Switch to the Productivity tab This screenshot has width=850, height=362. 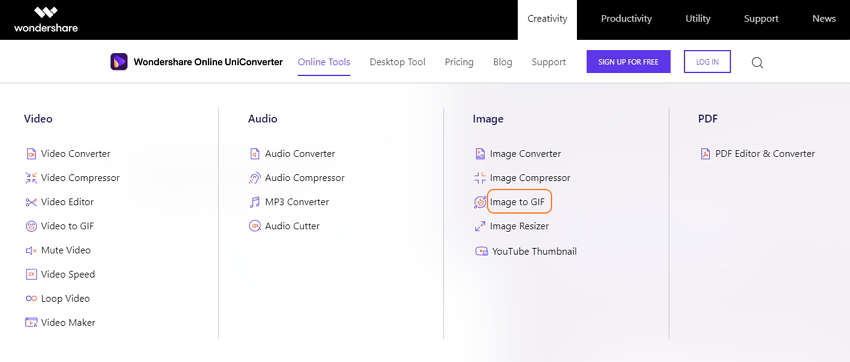pyautogui.click(x=626, y=19)
